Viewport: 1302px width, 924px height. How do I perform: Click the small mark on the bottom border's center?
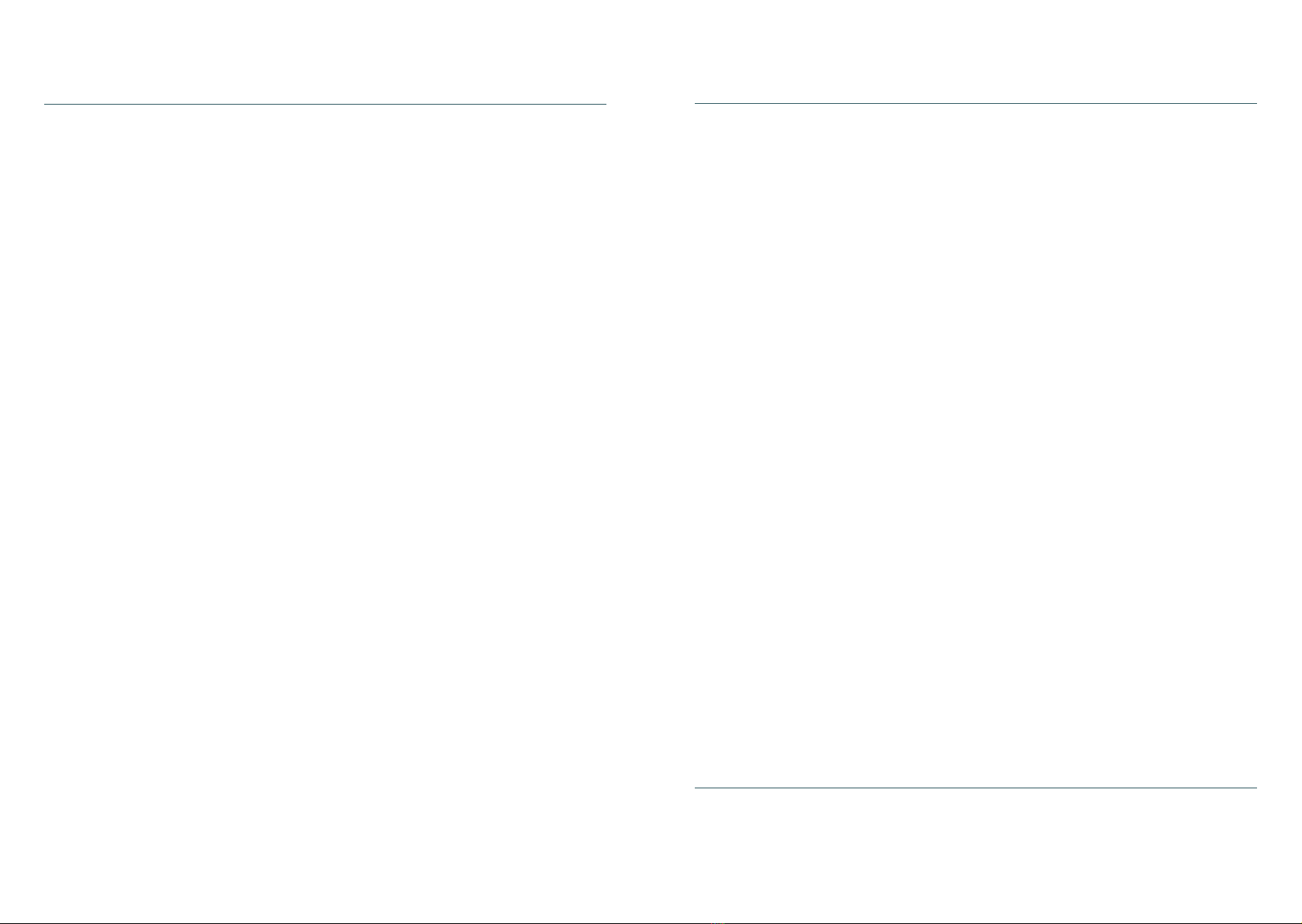click(x=718, y=922)
